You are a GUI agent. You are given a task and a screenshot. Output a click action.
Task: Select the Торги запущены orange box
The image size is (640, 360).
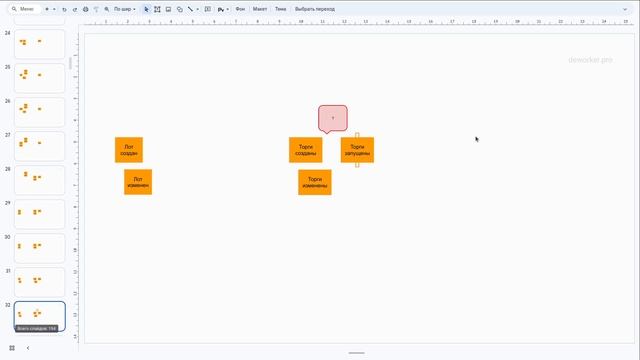[x=357, y=150]
